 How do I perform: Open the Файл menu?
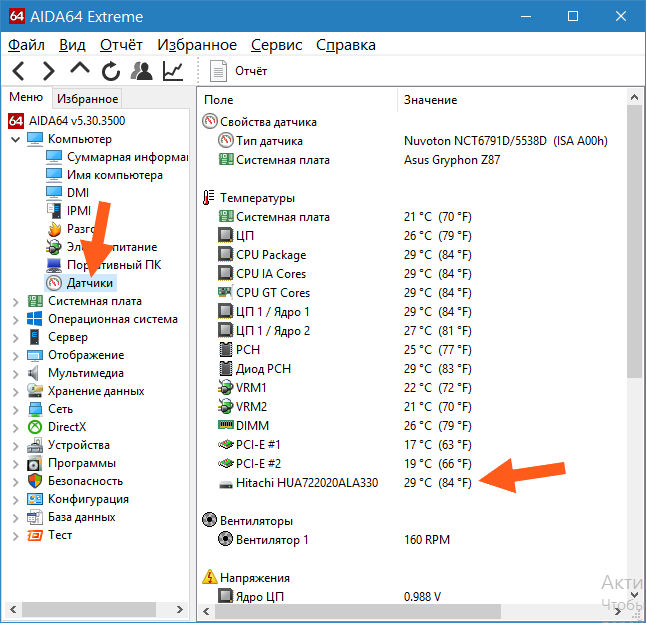[x=26, y=45]
